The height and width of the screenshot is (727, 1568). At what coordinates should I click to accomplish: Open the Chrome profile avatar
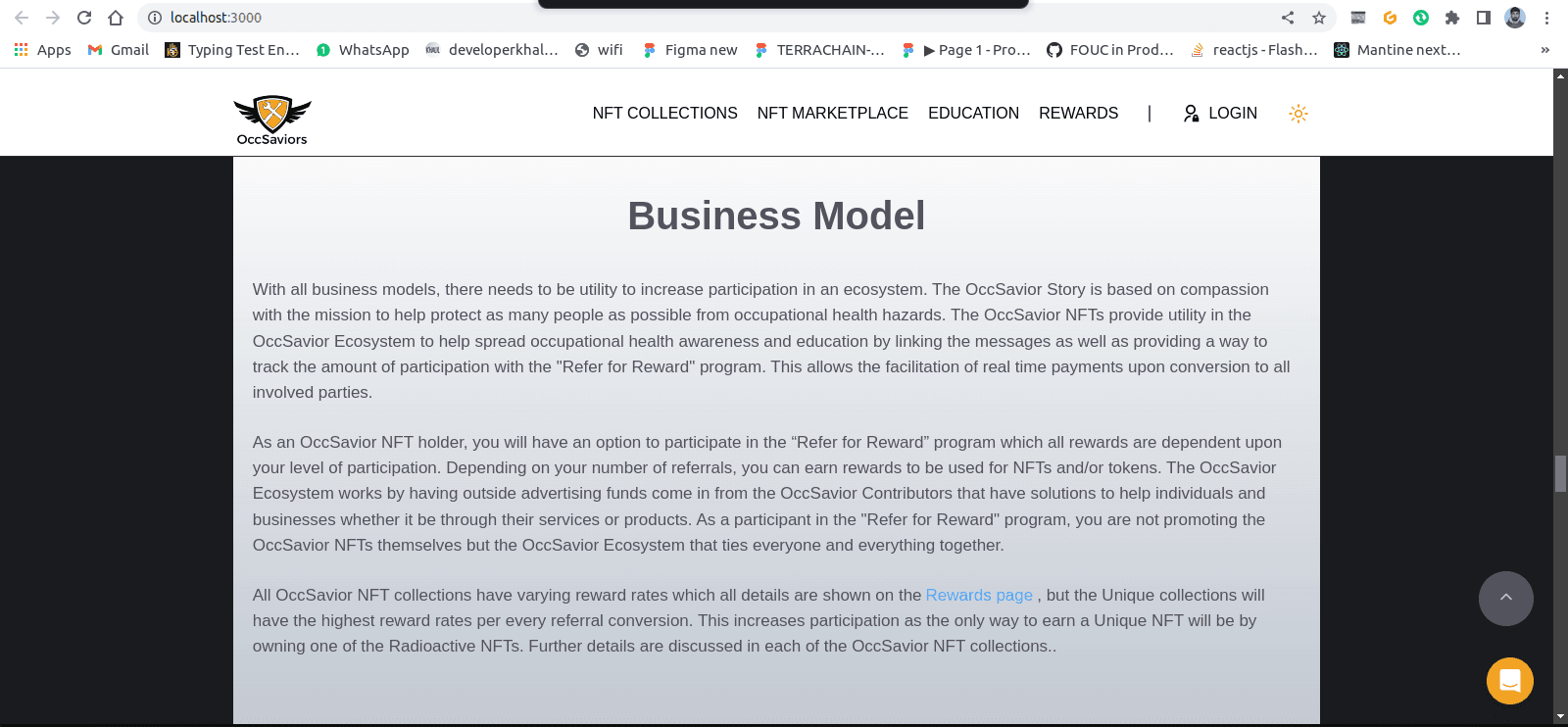click(x=1515, y=18)
